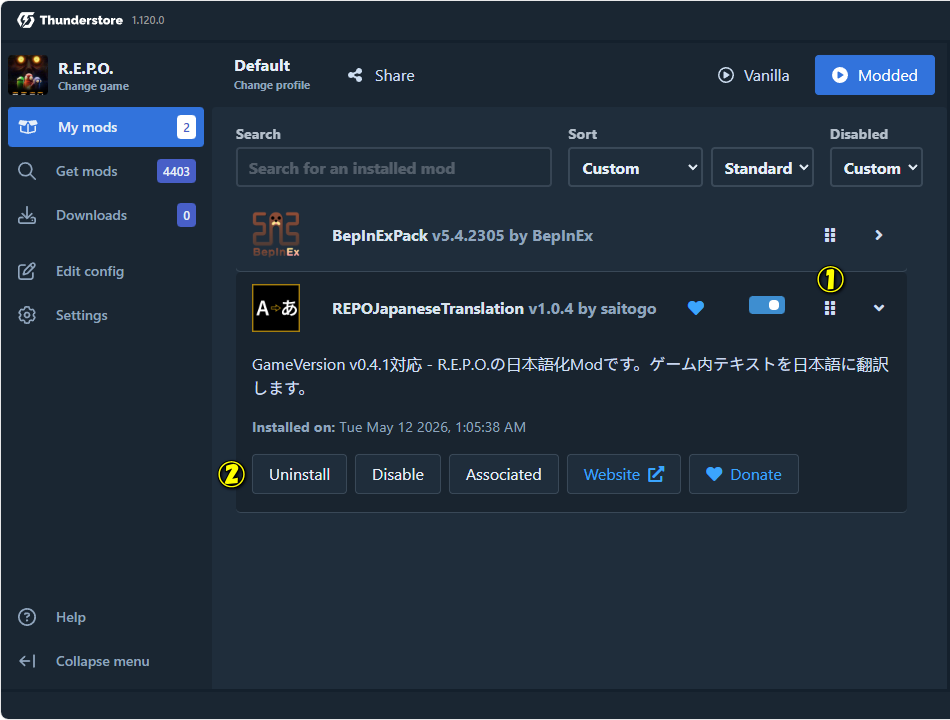
Task: Click the Disable button
Action: [397, 474]
